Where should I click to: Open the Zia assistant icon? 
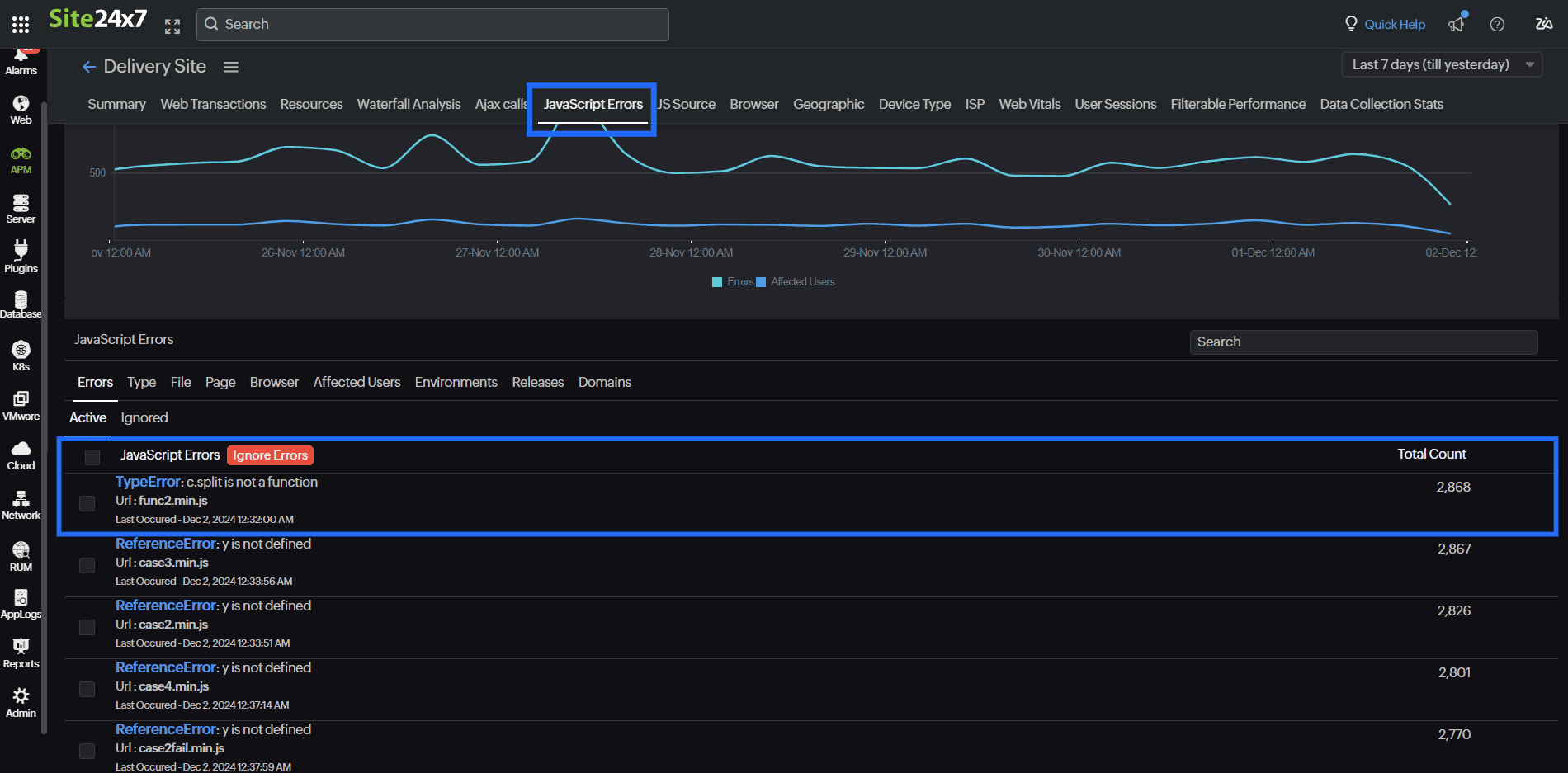click(x=1544, y=25)
